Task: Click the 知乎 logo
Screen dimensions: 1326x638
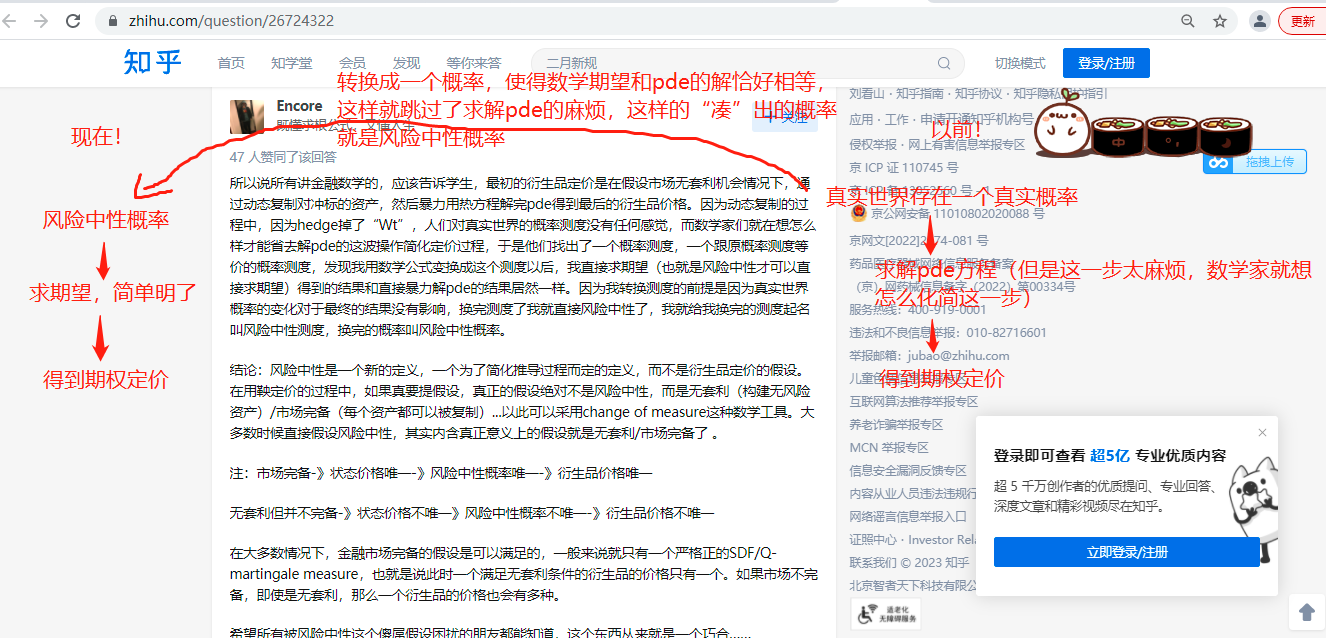Action: tap(153, 62)
